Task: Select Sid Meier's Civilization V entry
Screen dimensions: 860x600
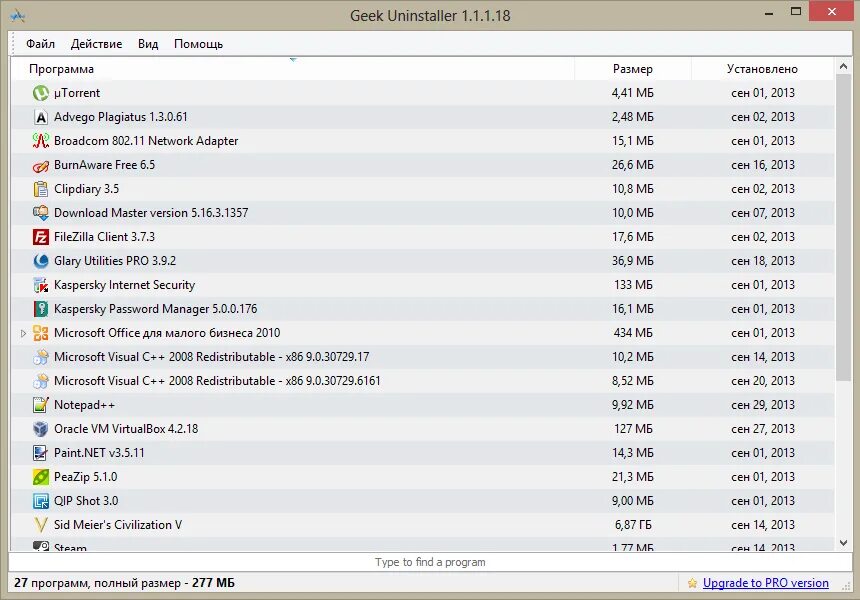Action: pos(118,525)
